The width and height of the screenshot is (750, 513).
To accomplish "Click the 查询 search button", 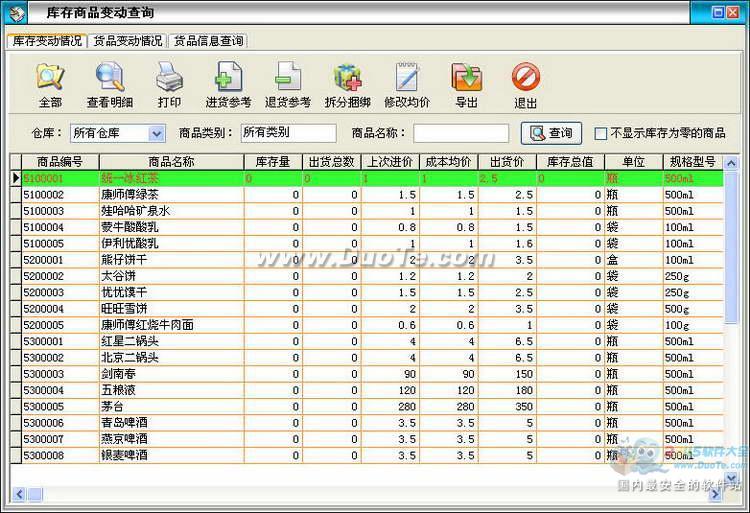I will click(551, 133).
